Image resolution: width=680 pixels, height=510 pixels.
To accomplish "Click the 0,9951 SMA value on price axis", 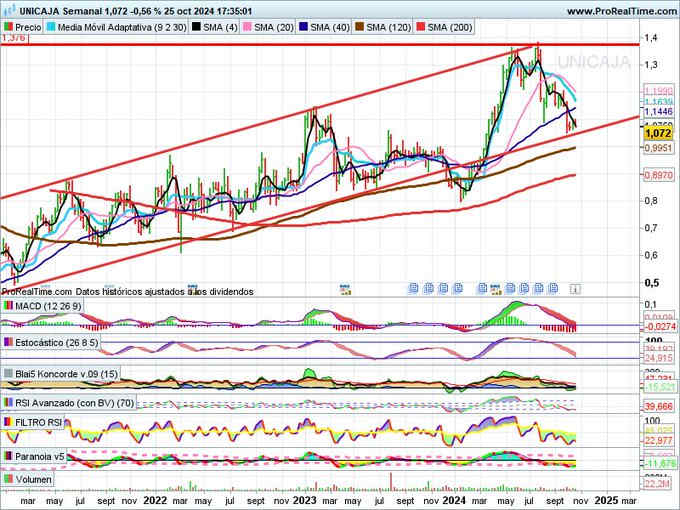I will pos(658,148).
